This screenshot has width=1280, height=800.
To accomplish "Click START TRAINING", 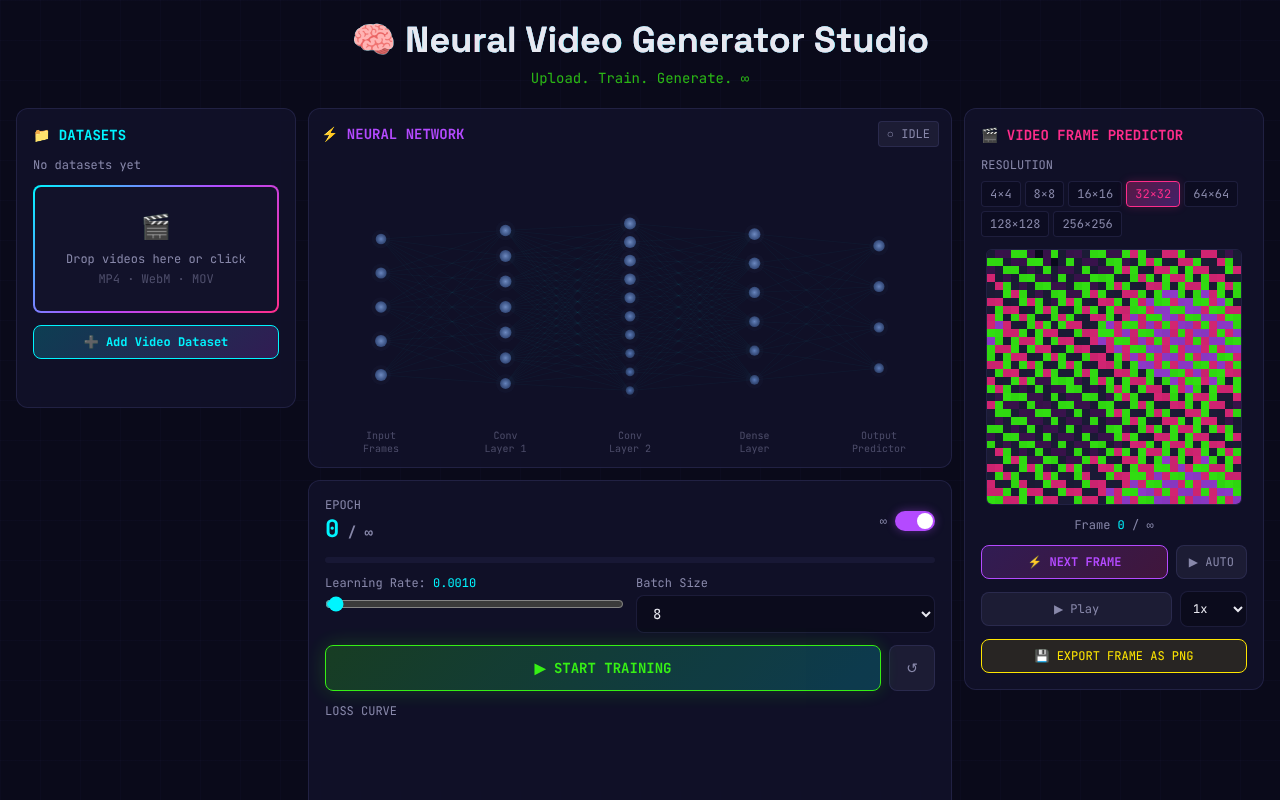I will pos(603,668).
